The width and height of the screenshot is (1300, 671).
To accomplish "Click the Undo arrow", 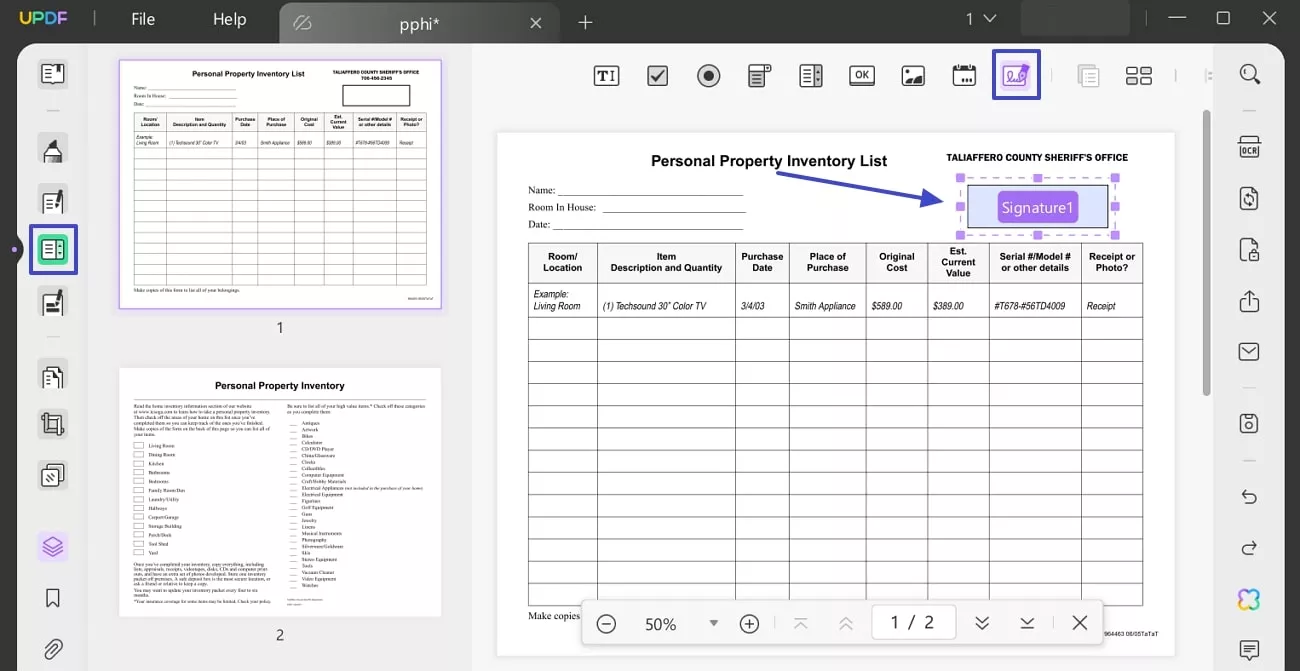I will click(x=1248, y=497).
